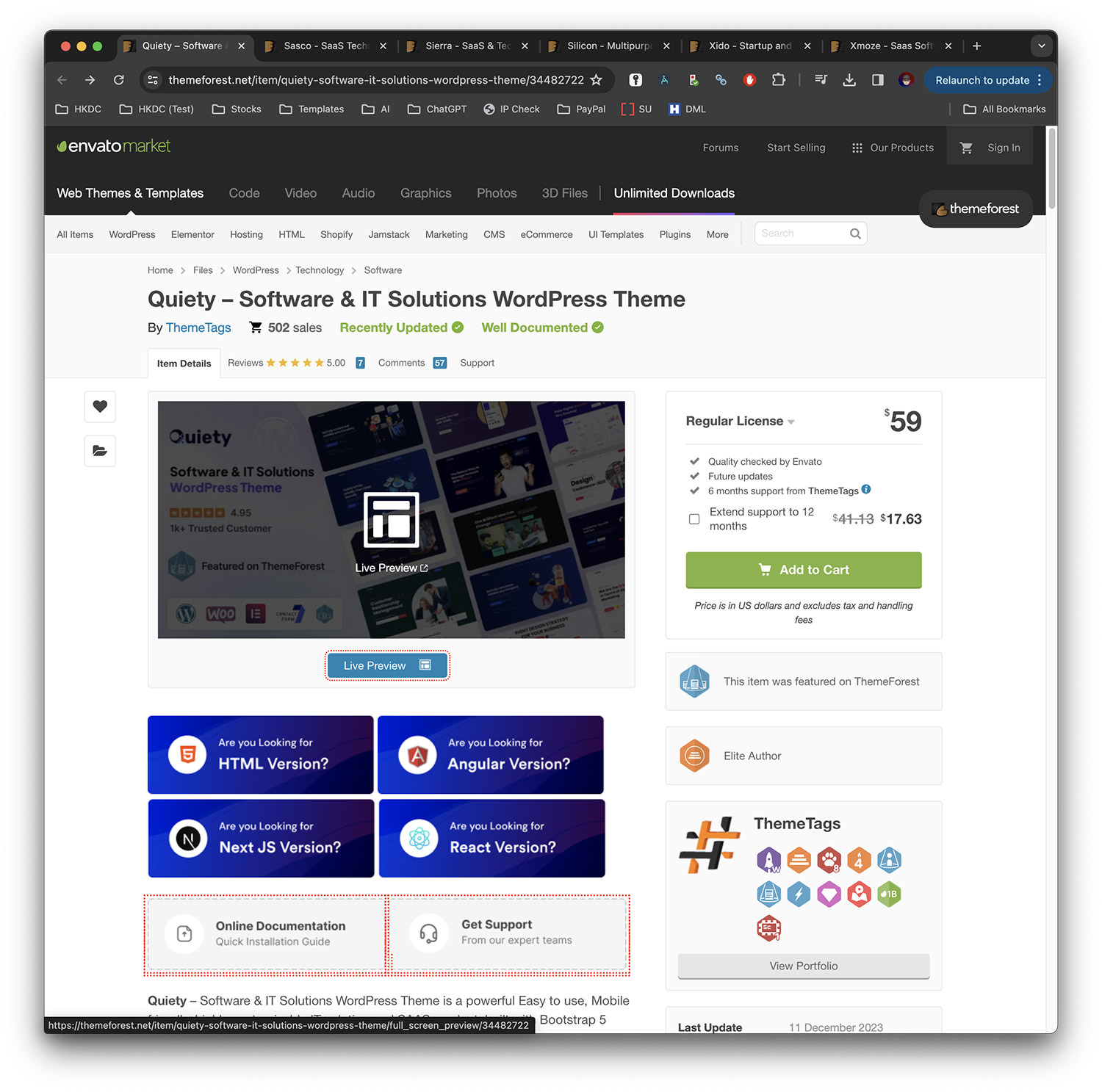Open the browser extensions puzzle icon
Image resolution: width=1102 pixels, height=1092 pixels.
(x=778, y=80)
